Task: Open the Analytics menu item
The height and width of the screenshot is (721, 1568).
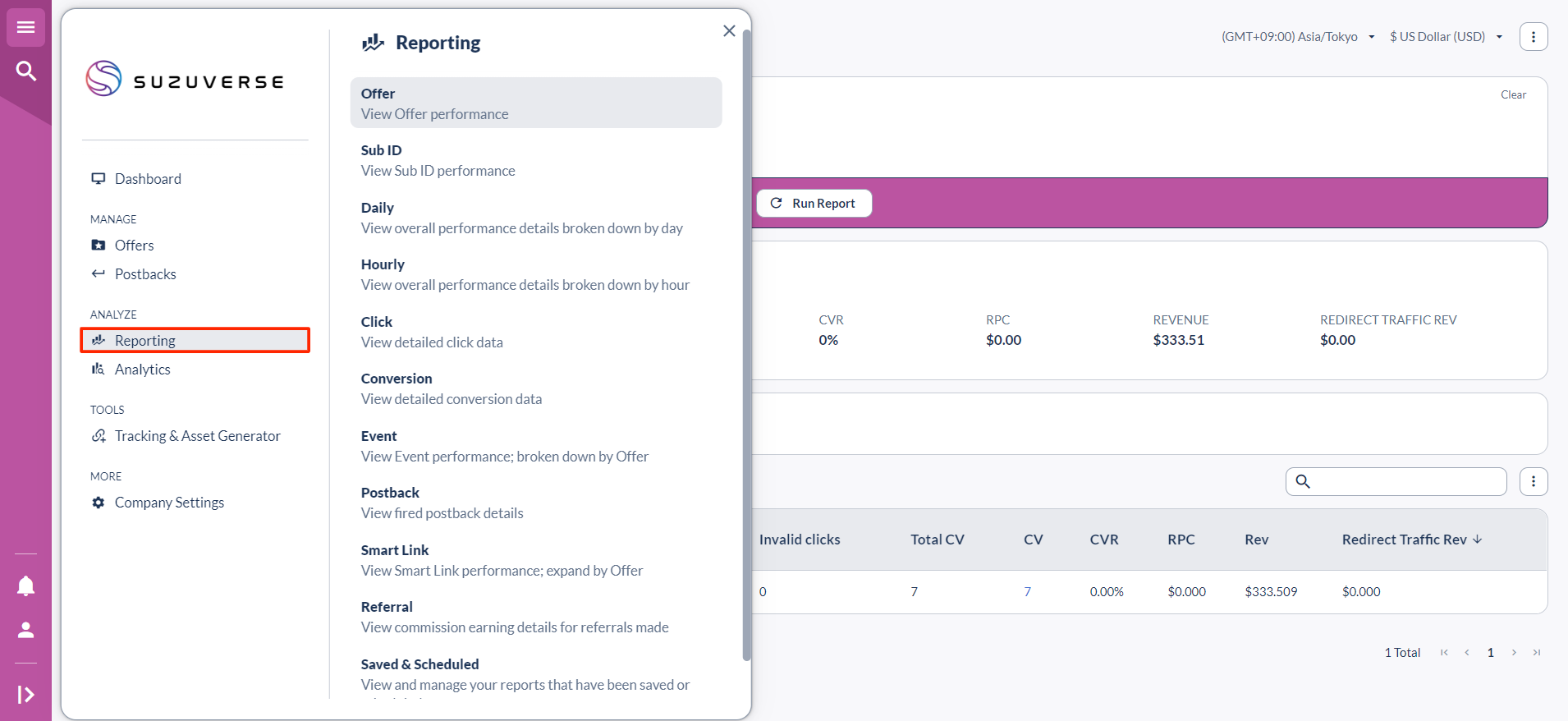Action: [x=142, y=370]
